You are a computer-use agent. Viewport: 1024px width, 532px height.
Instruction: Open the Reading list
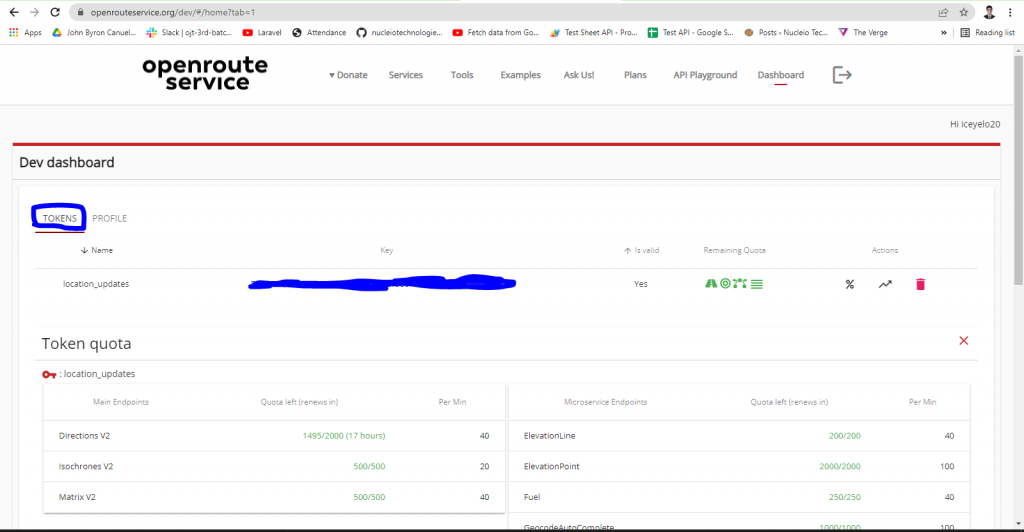(x=987, y=33)
